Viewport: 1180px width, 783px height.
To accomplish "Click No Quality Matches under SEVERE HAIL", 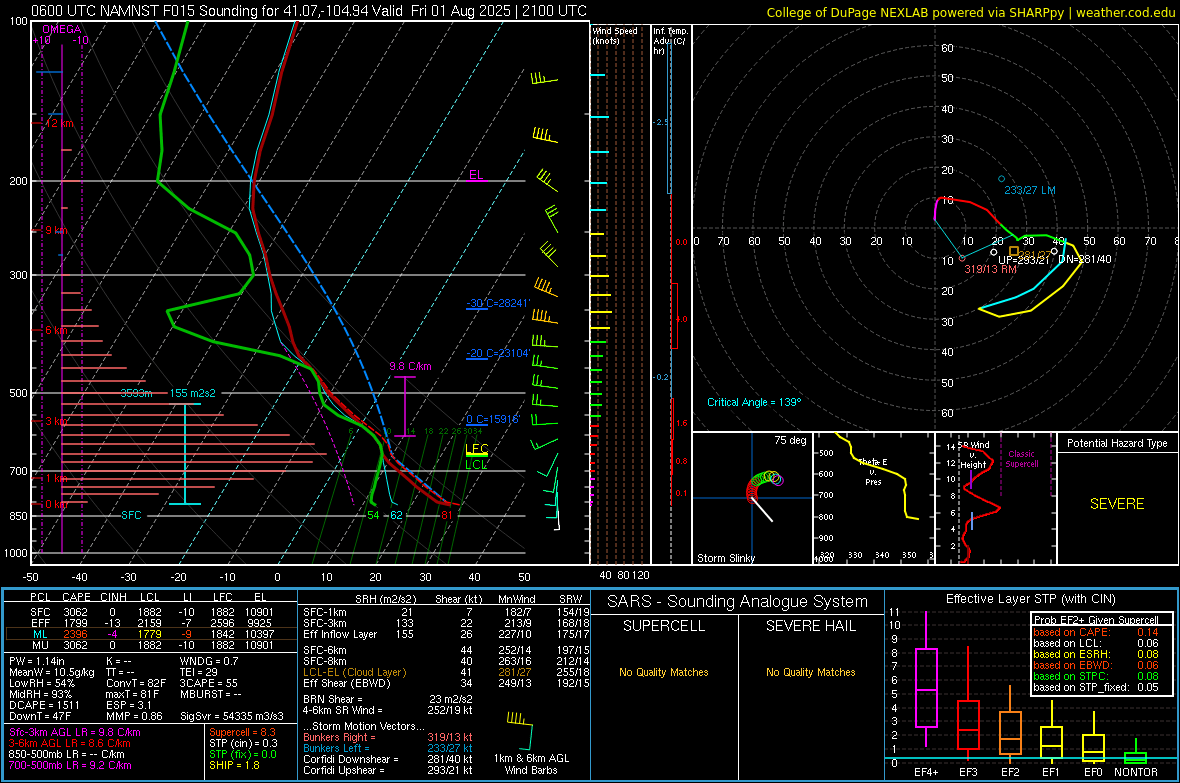I will click(810, 672).
